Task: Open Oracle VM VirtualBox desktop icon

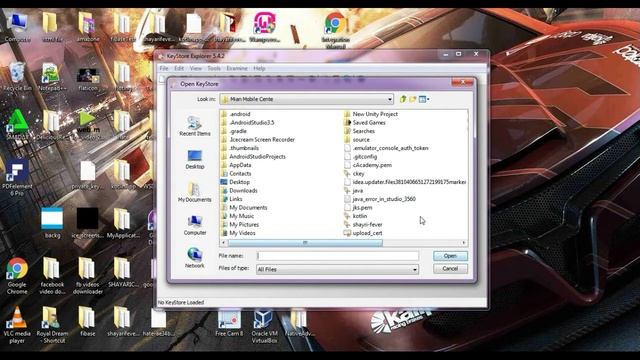Action: click(x=264, y=326)
